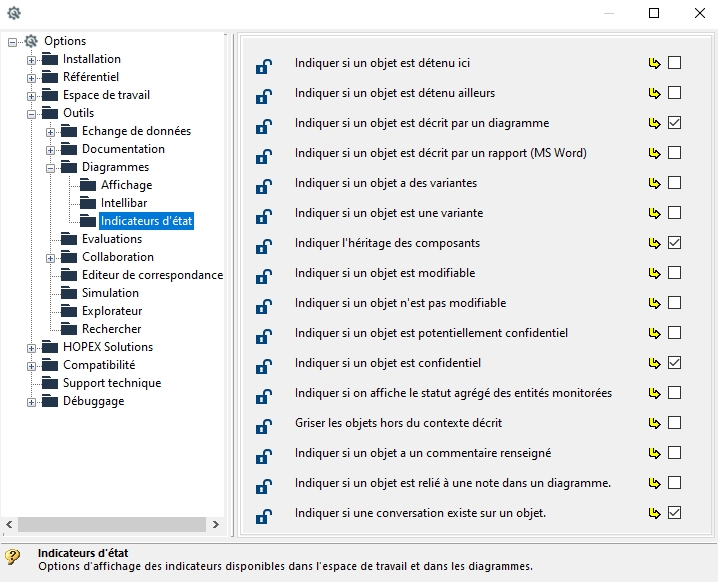Enable 'Indiquer si un objet est détenu ailleurs' checkbox
The width and height of the screenshot is (718, 582).
[675, 93]
